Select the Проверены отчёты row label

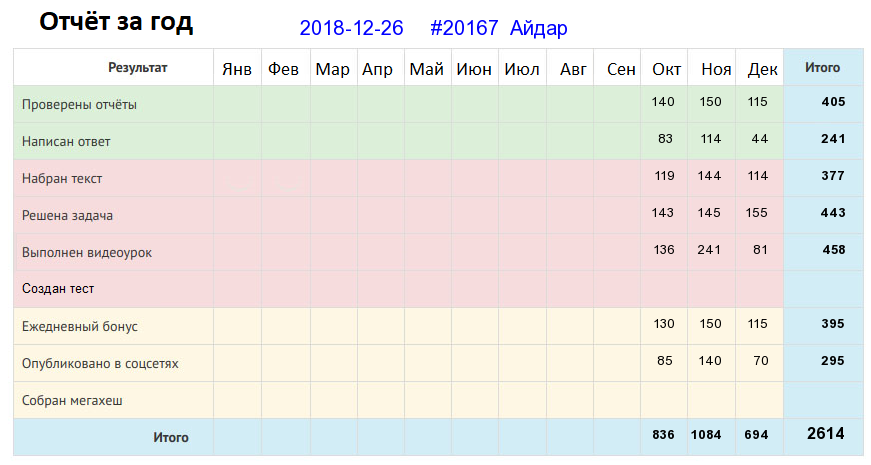pos(79,104)
